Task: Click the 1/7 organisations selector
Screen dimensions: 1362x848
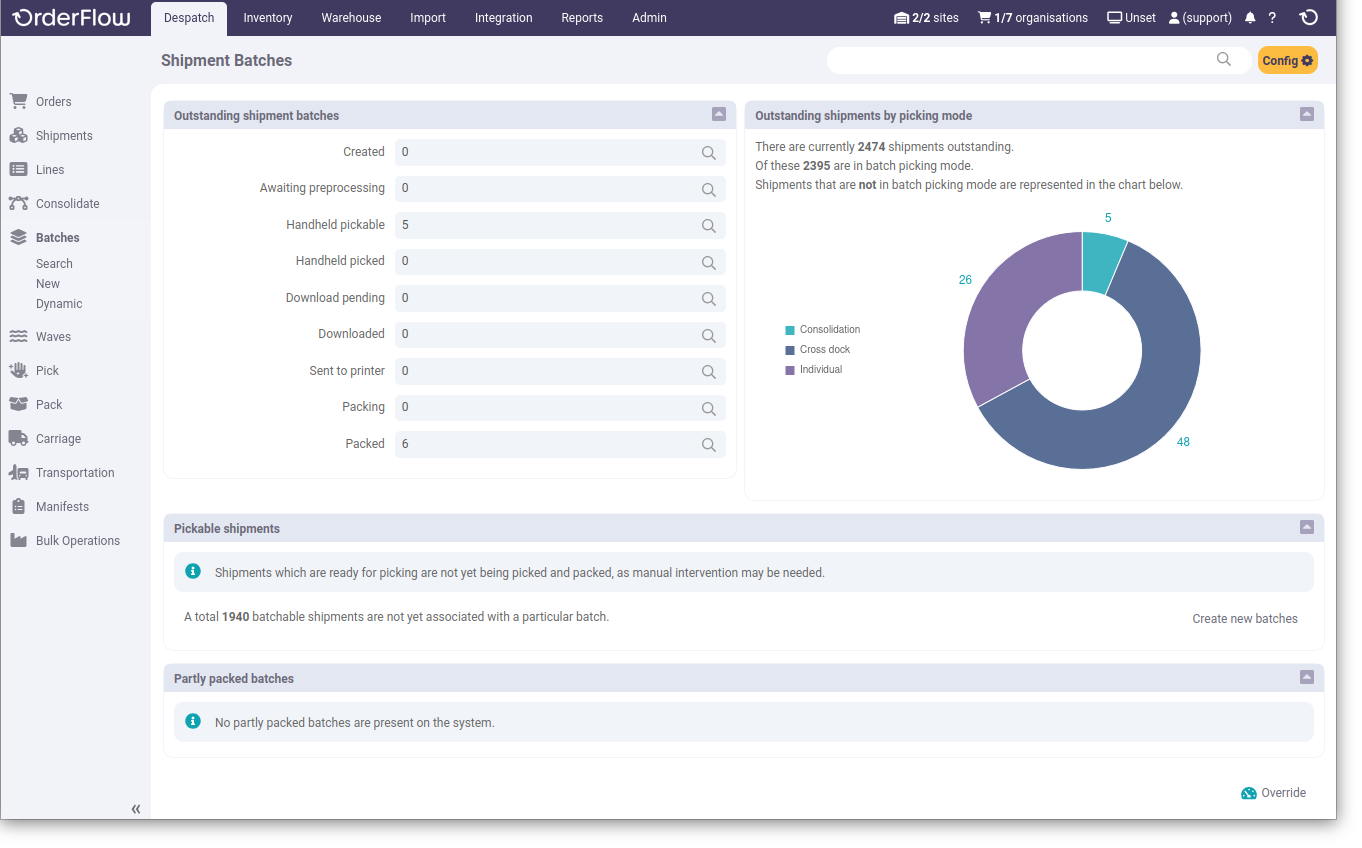Action: pos(1032,17)
